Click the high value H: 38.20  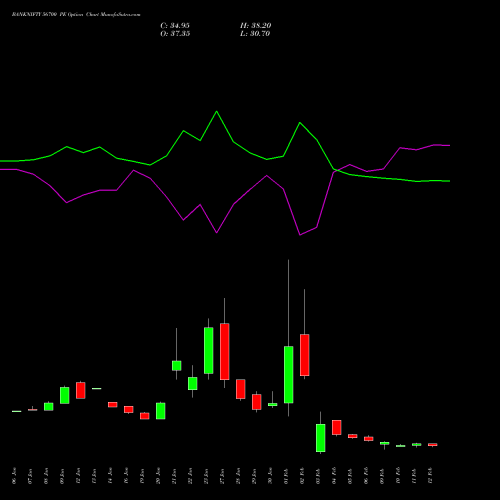click(256, 26)
